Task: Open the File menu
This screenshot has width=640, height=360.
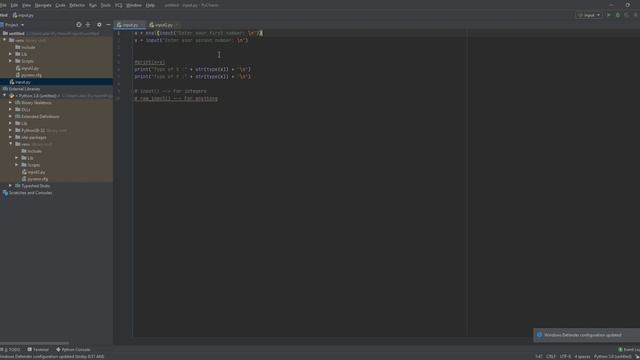Action: pos(3,5)
